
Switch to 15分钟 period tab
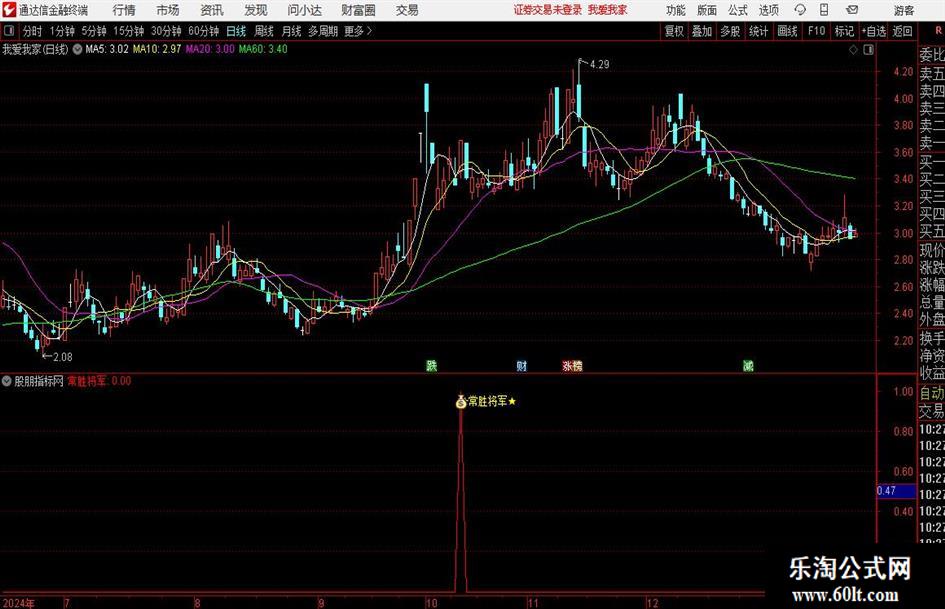[129, 31]
